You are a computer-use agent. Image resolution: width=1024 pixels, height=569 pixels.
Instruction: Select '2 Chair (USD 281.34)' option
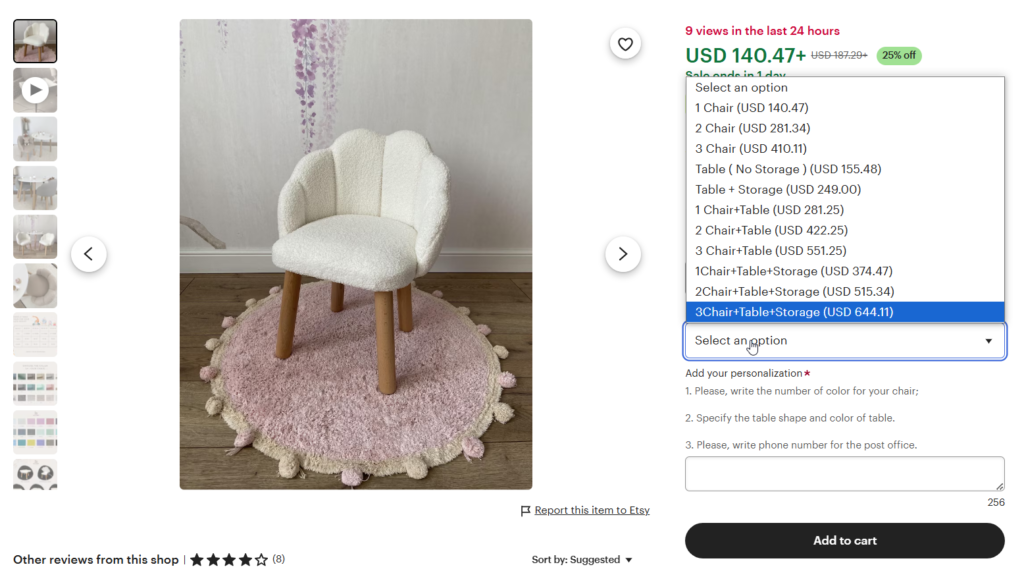tap(753, 128)
